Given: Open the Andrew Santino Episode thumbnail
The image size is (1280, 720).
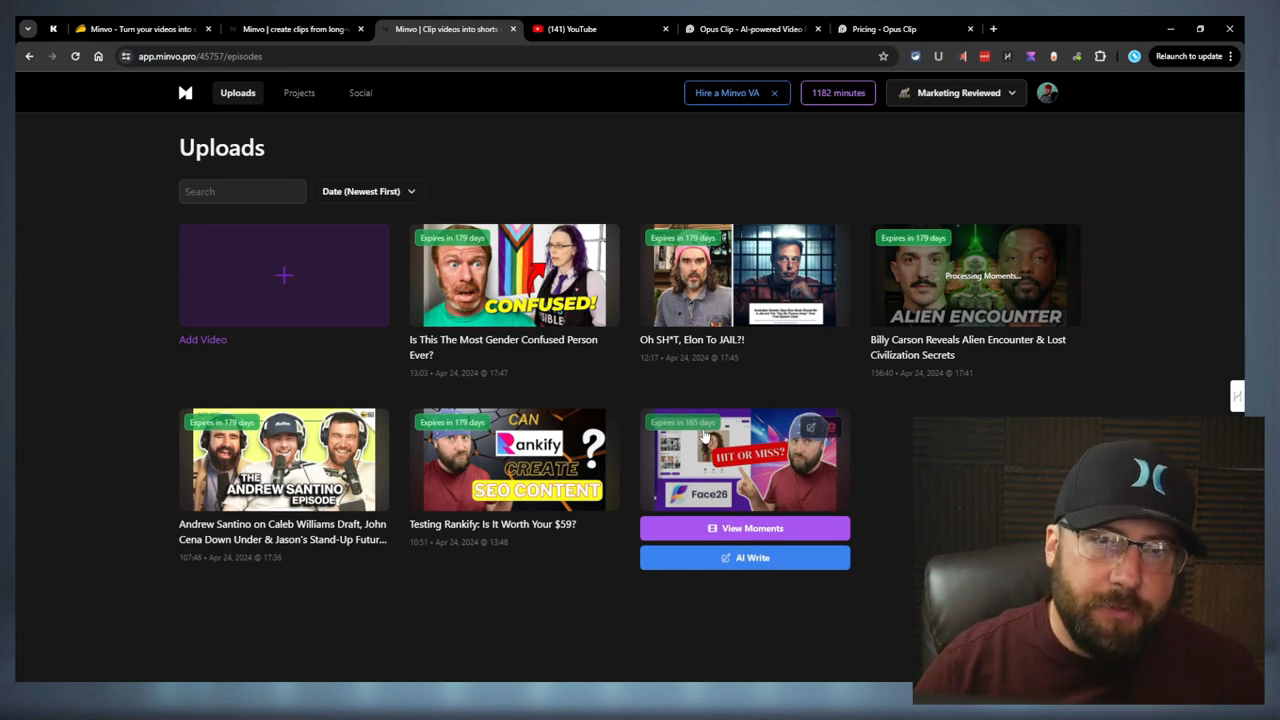Looking at the screenshot, I should [x=284, y=460].
